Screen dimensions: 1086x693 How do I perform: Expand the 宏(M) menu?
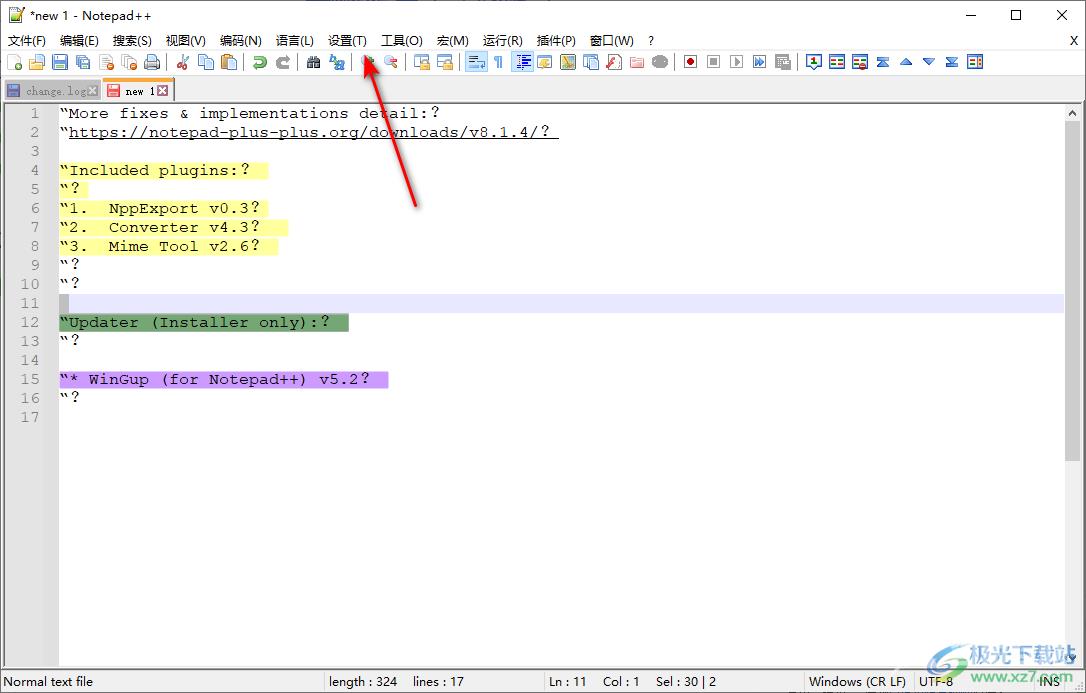tap(453, 41)
